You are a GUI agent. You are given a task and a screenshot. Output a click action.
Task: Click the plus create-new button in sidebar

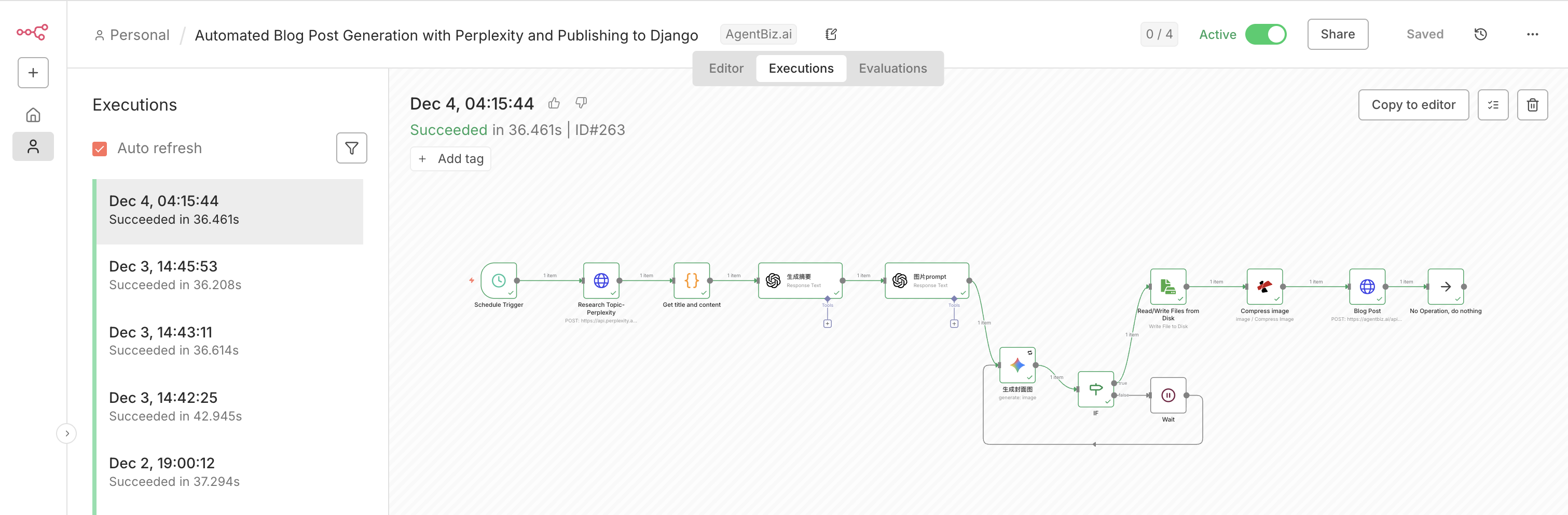33,73
